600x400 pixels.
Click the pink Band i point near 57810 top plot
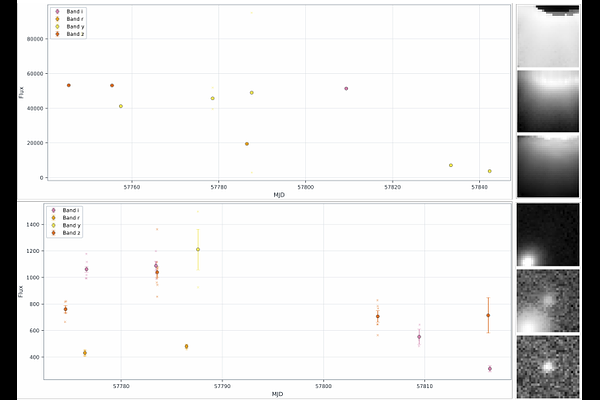tap(346, 88)
